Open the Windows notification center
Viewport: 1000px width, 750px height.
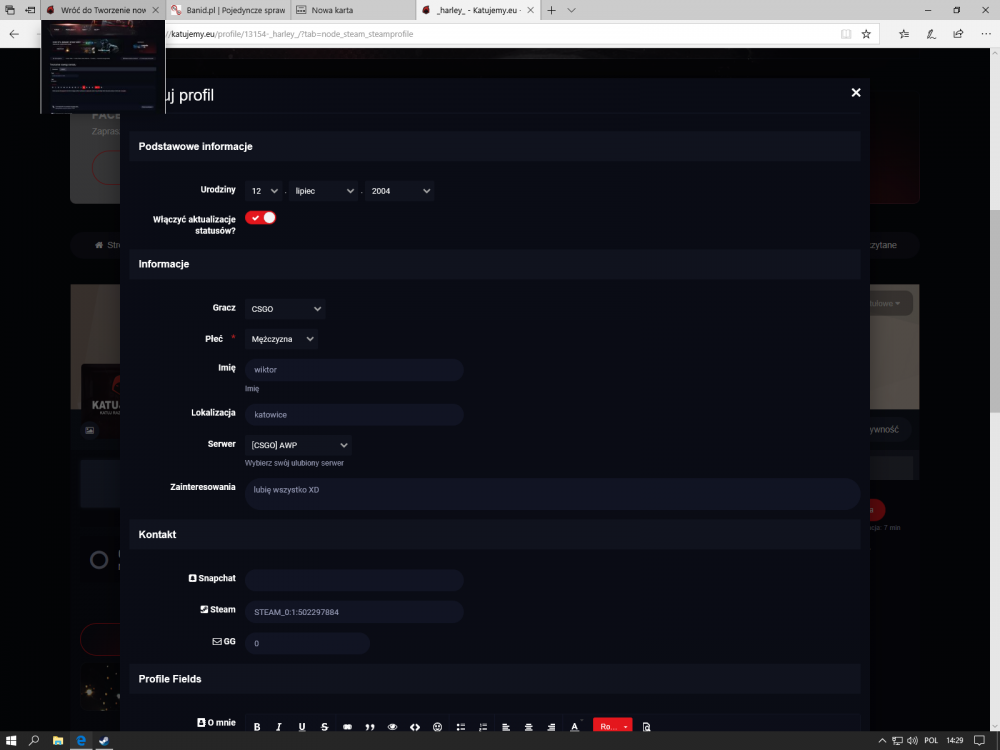pyautogui.click(x=980, y=740)
